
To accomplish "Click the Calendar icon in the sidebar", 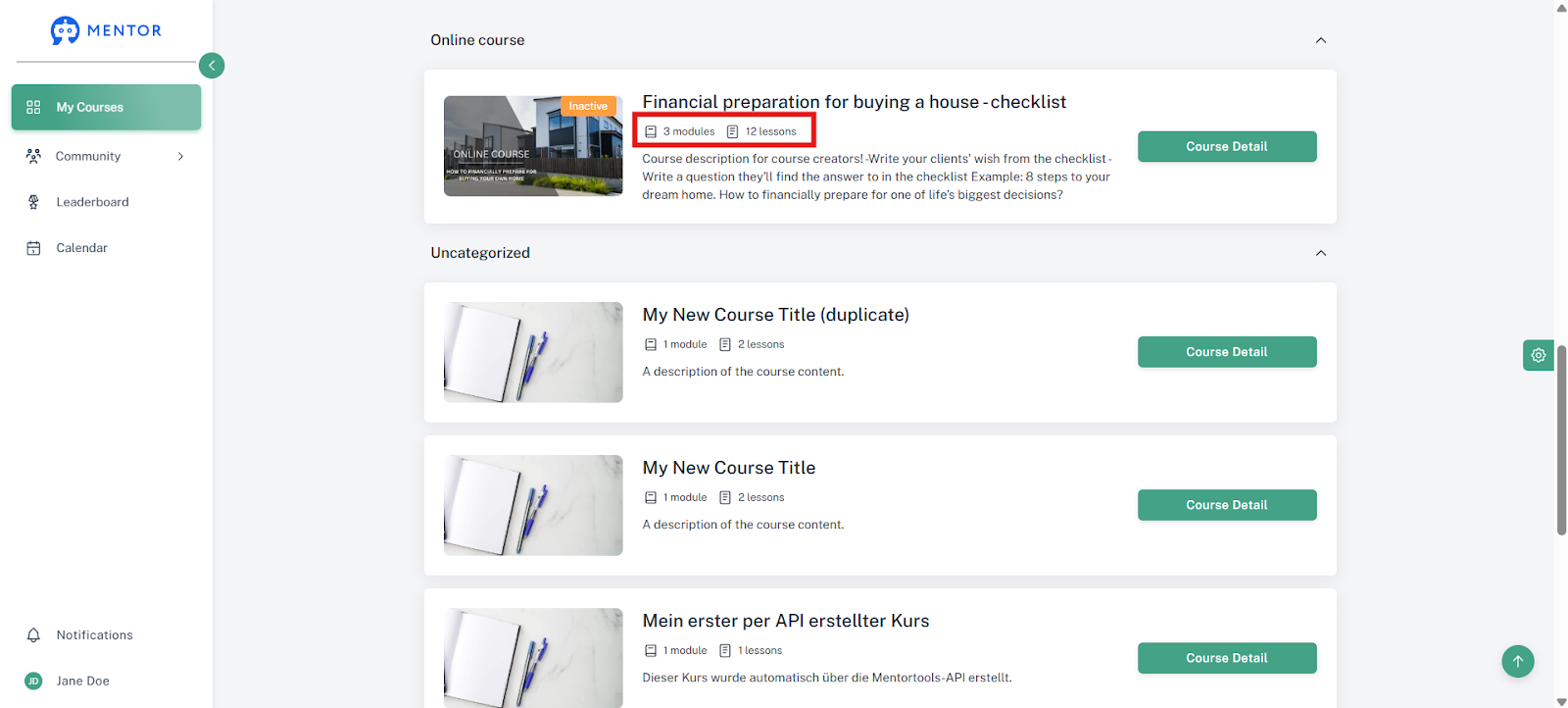I will [33, 248].
